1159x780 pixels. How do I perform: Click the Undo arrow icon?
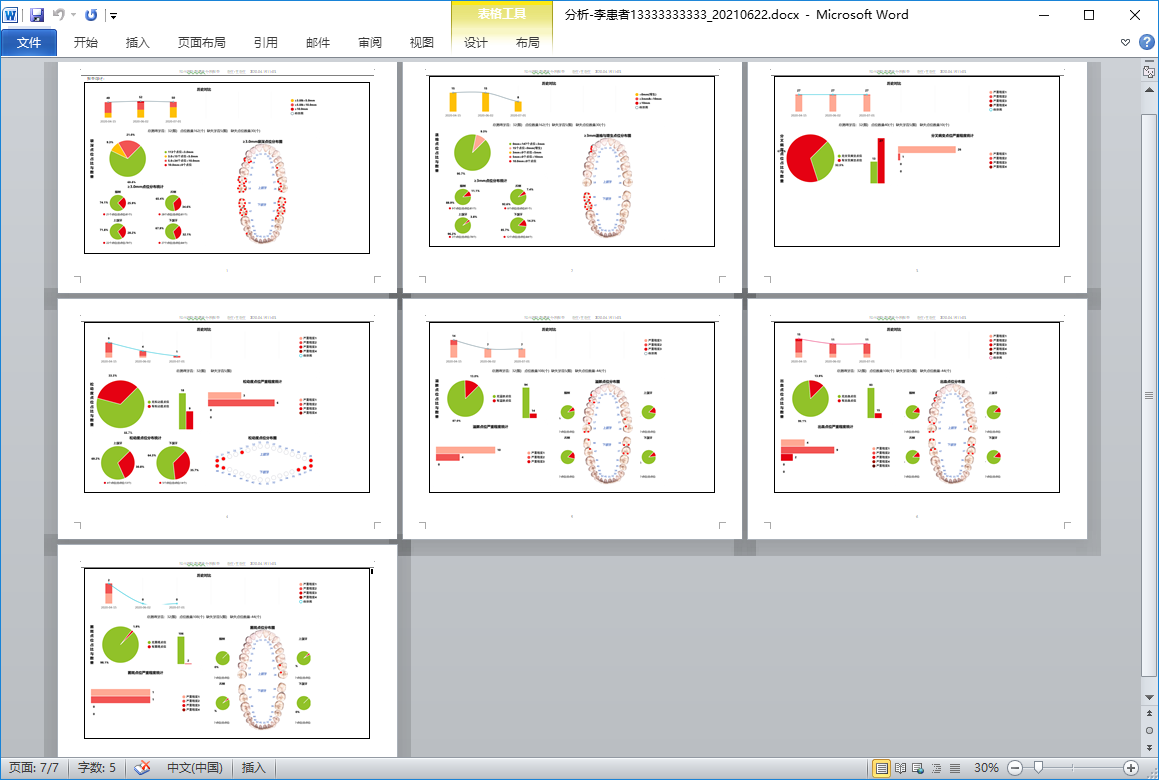click(59, 15)
